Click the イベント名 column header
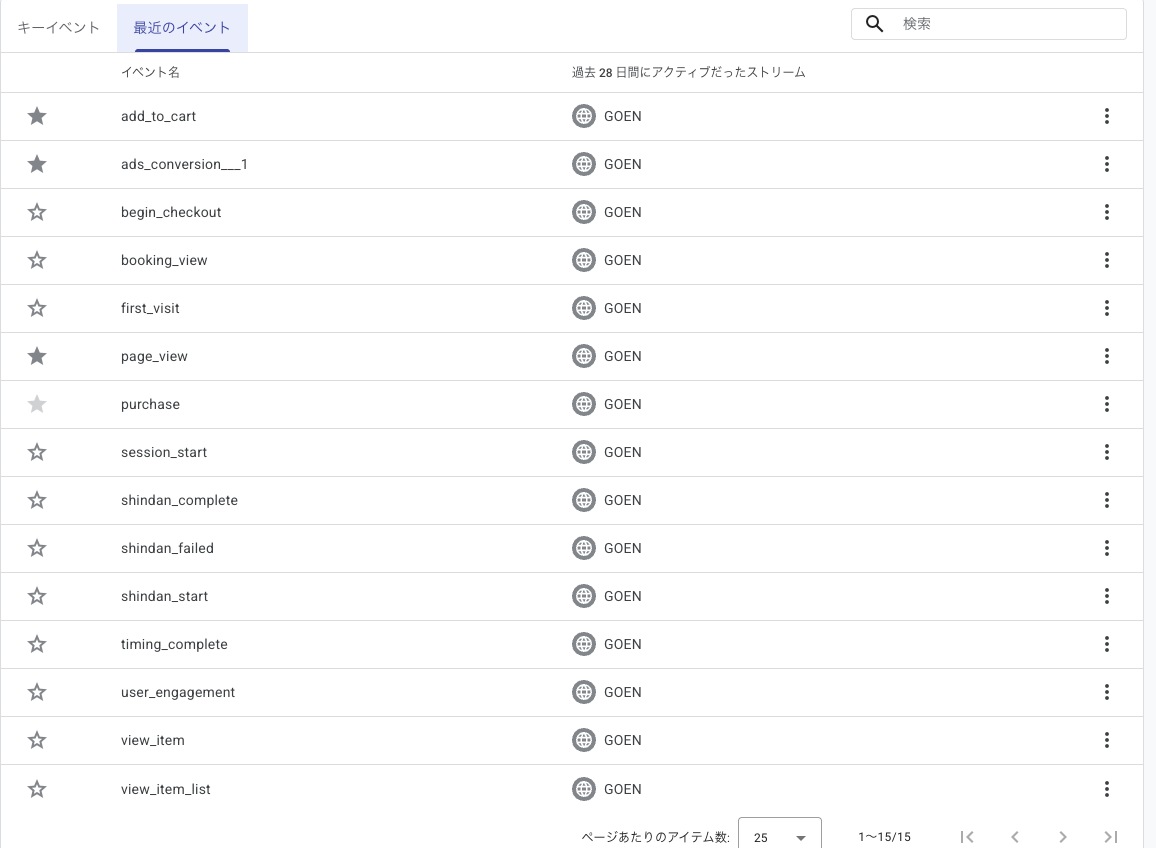The height and width of the screenshot is (848, 1156). tap(150, 72)
